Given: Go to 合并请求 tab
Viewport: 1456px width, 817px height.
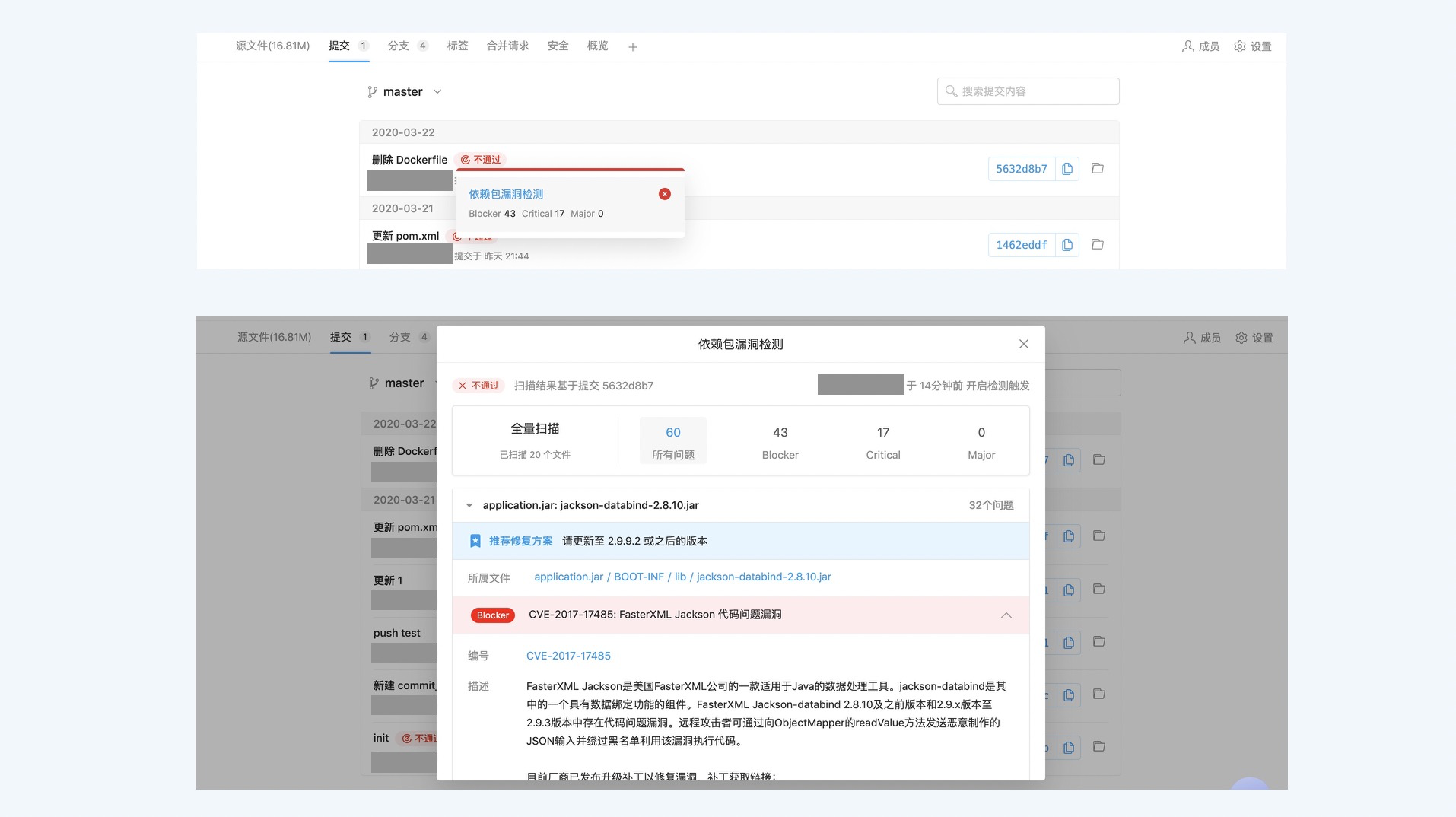Looking at the screenshot, I should (508, 46).
